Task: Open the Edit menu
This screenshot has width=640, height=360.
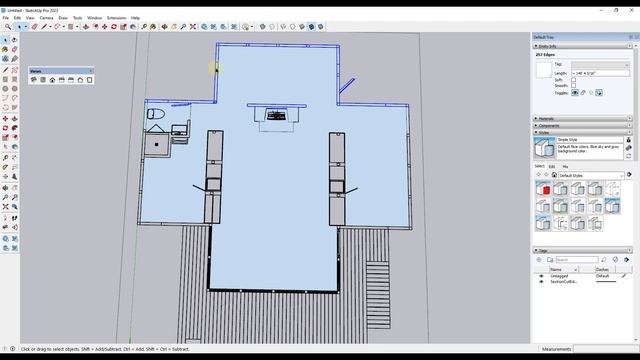Action: click(x=17, y=18)
